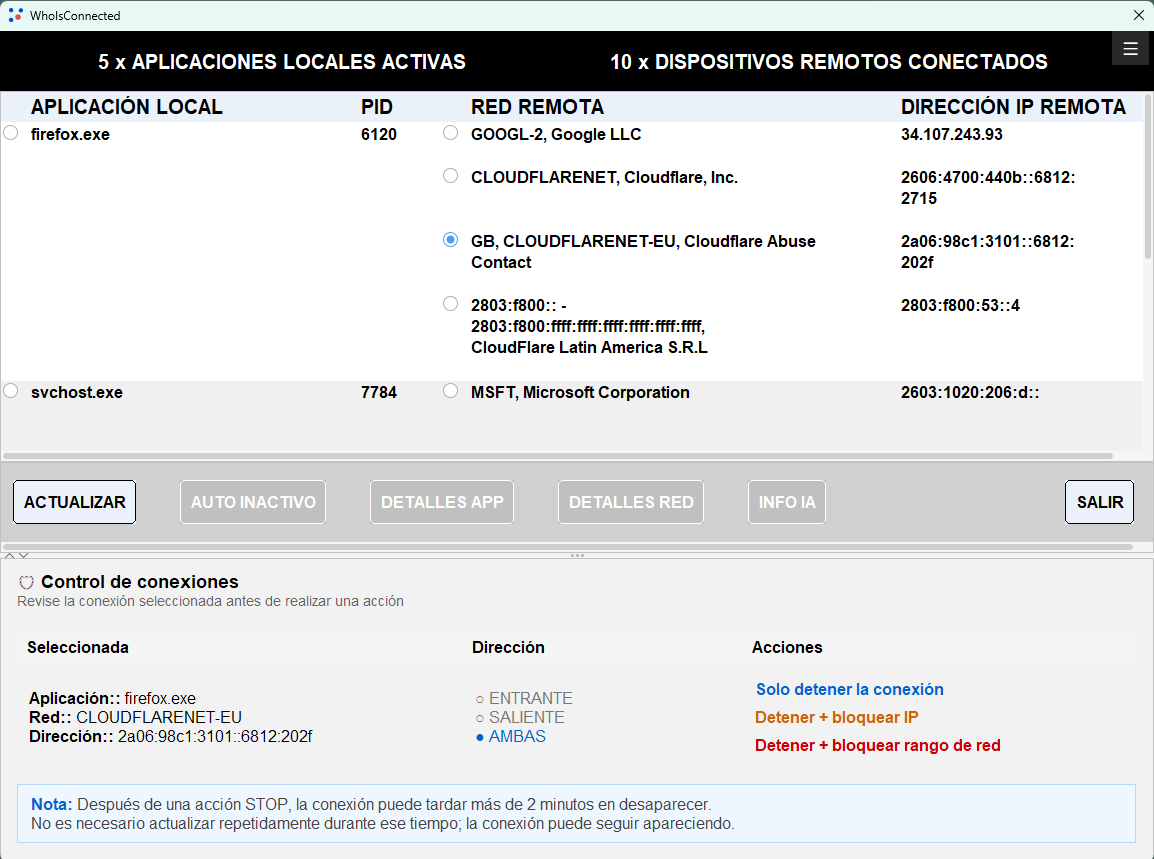Click IP address 2603:1020:206:d::
Screen dimensions: 1154x859
[970, 392]
